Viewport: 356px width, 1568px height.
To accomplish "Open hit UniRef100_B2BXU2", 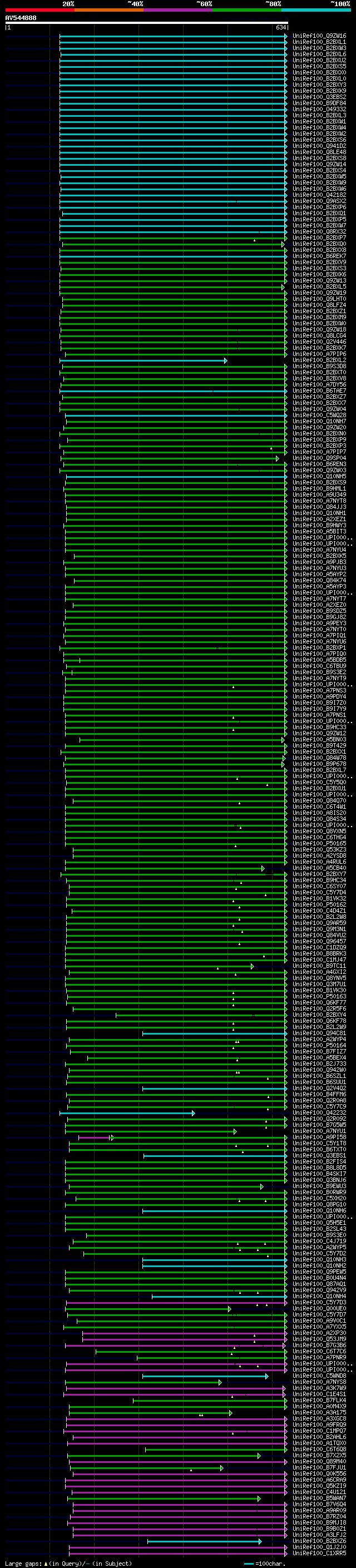I will [319, 60].
